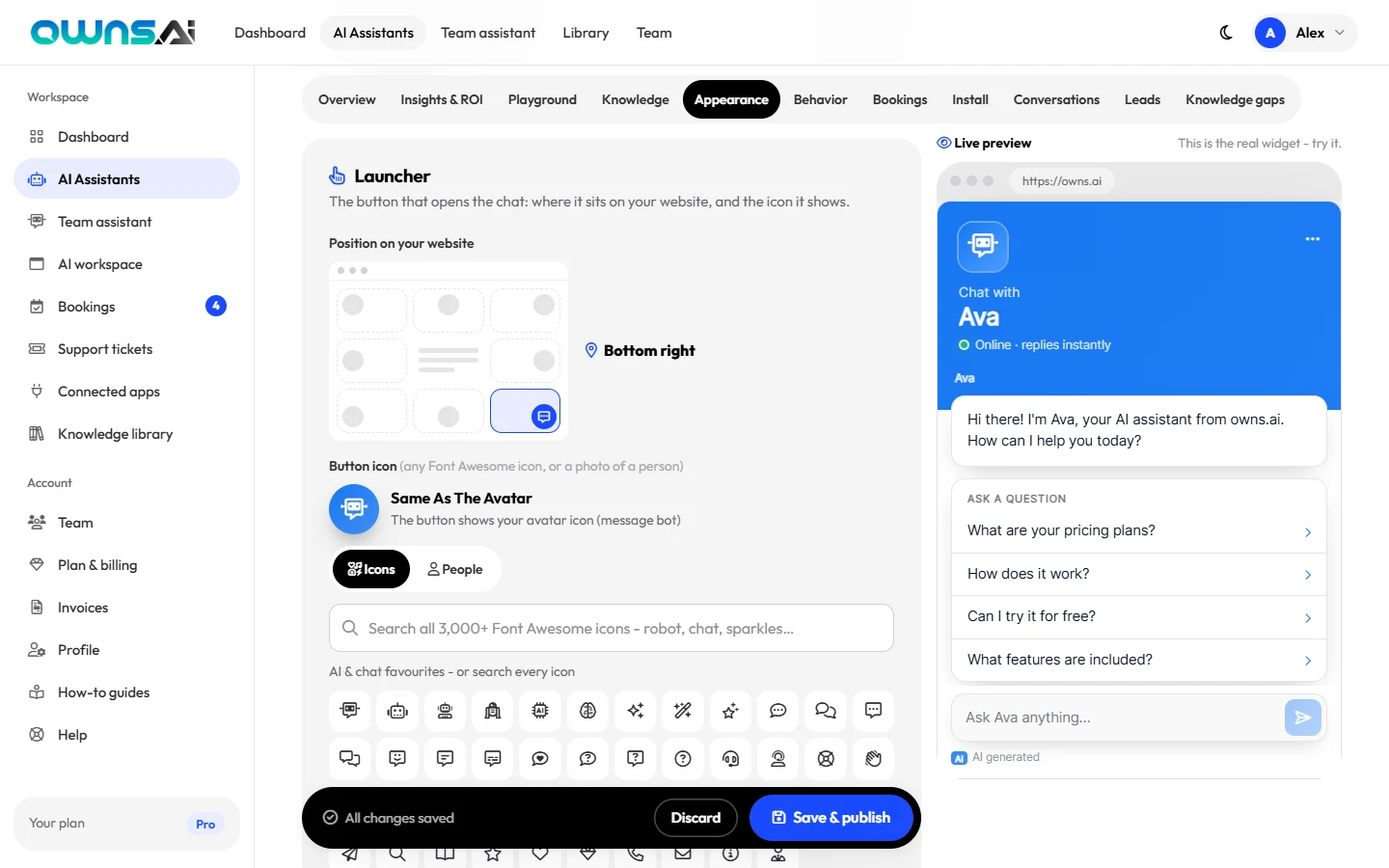Set launcher position to bottom center
The image size is (1389, 868).
(449, 411)
